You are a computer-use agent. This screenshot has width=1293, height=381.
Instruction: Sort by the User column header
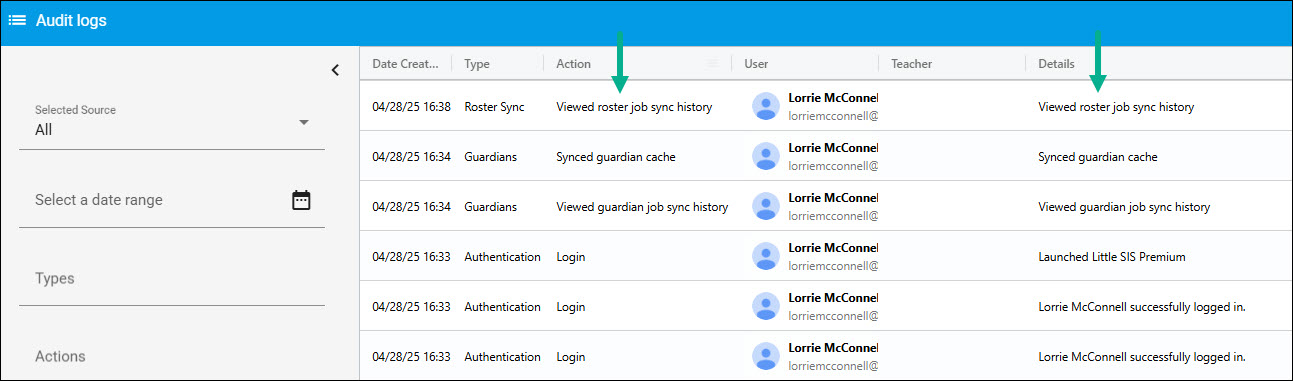coord(756,64)
